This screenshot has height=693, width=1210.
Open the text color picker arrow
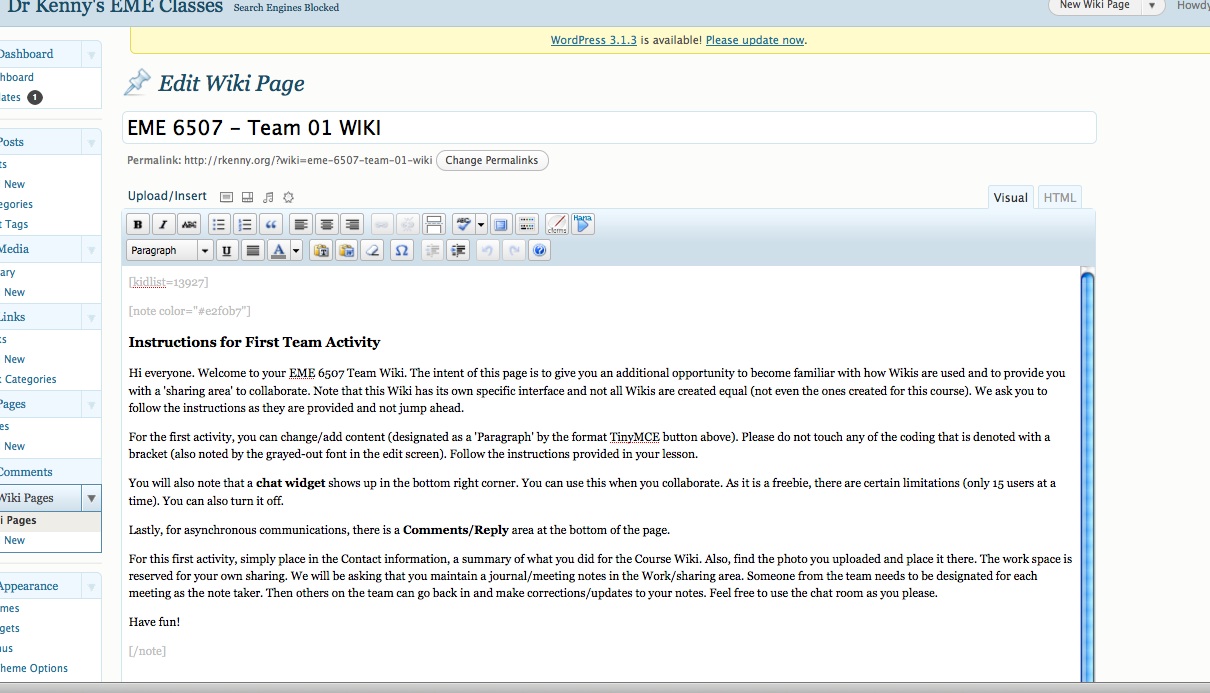296,251
